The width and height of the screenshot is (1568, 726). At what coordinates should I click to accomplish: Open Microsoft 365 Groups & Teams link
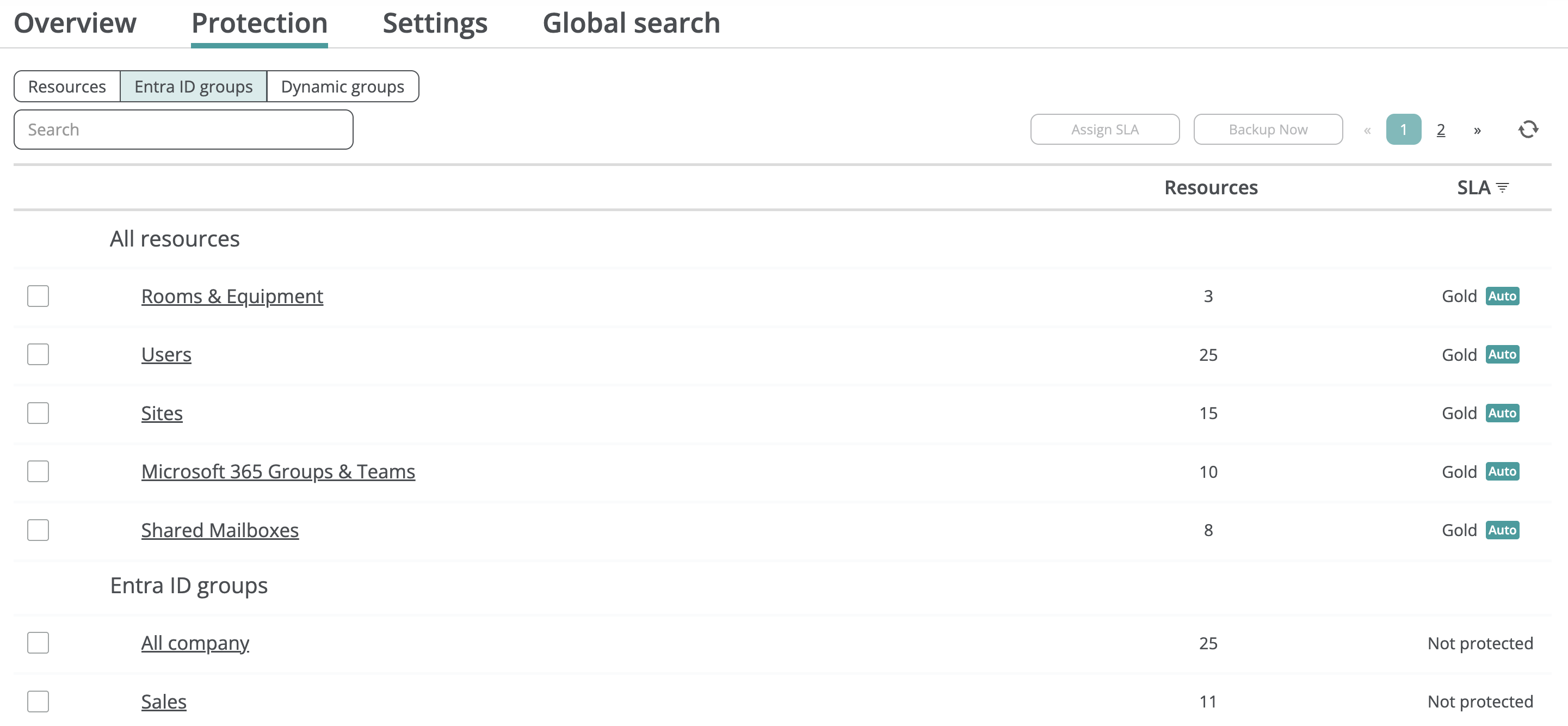[277, 471]
